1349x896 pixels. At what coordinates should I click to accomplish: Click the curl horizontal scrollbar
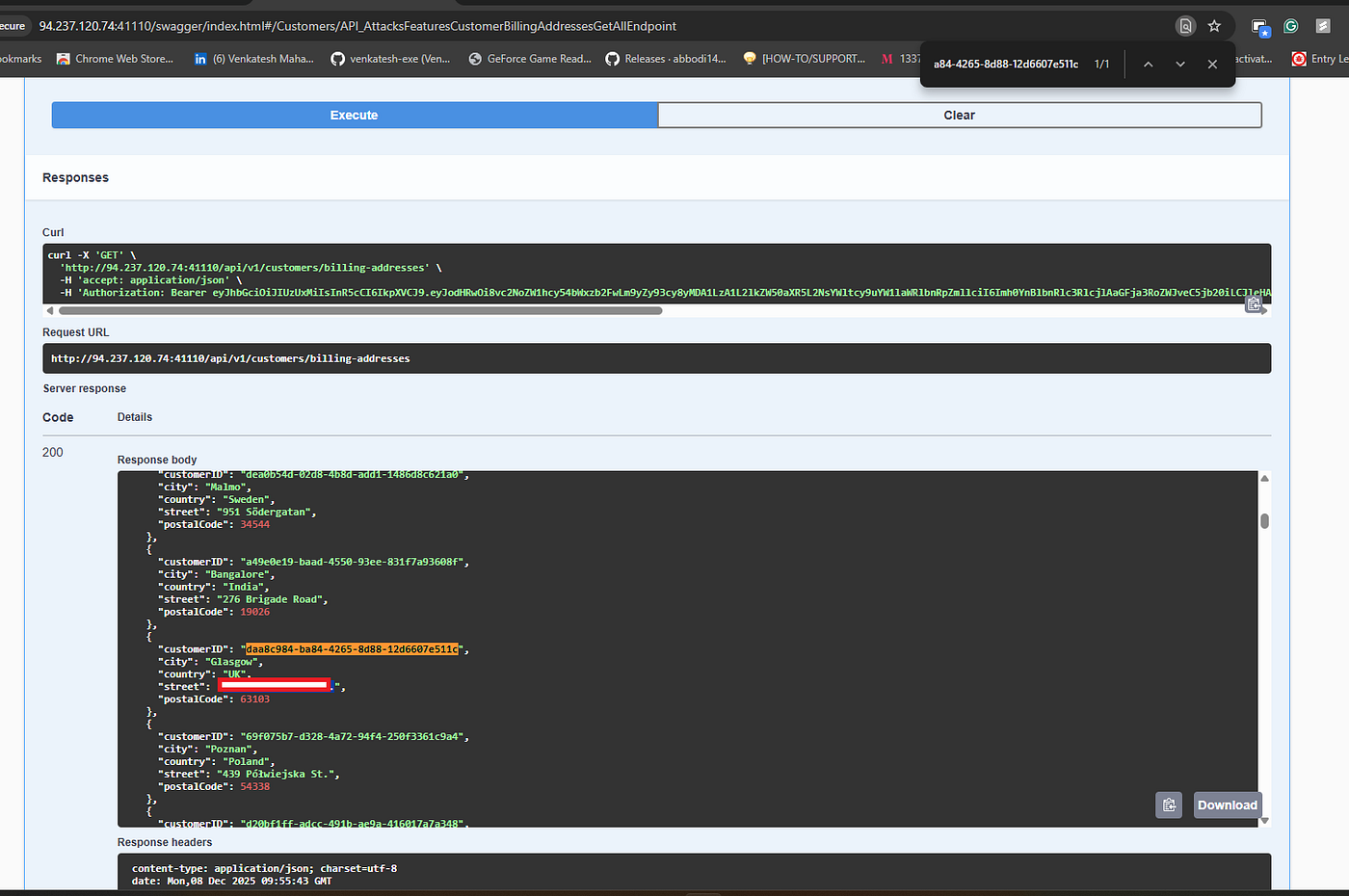[360, 311]
